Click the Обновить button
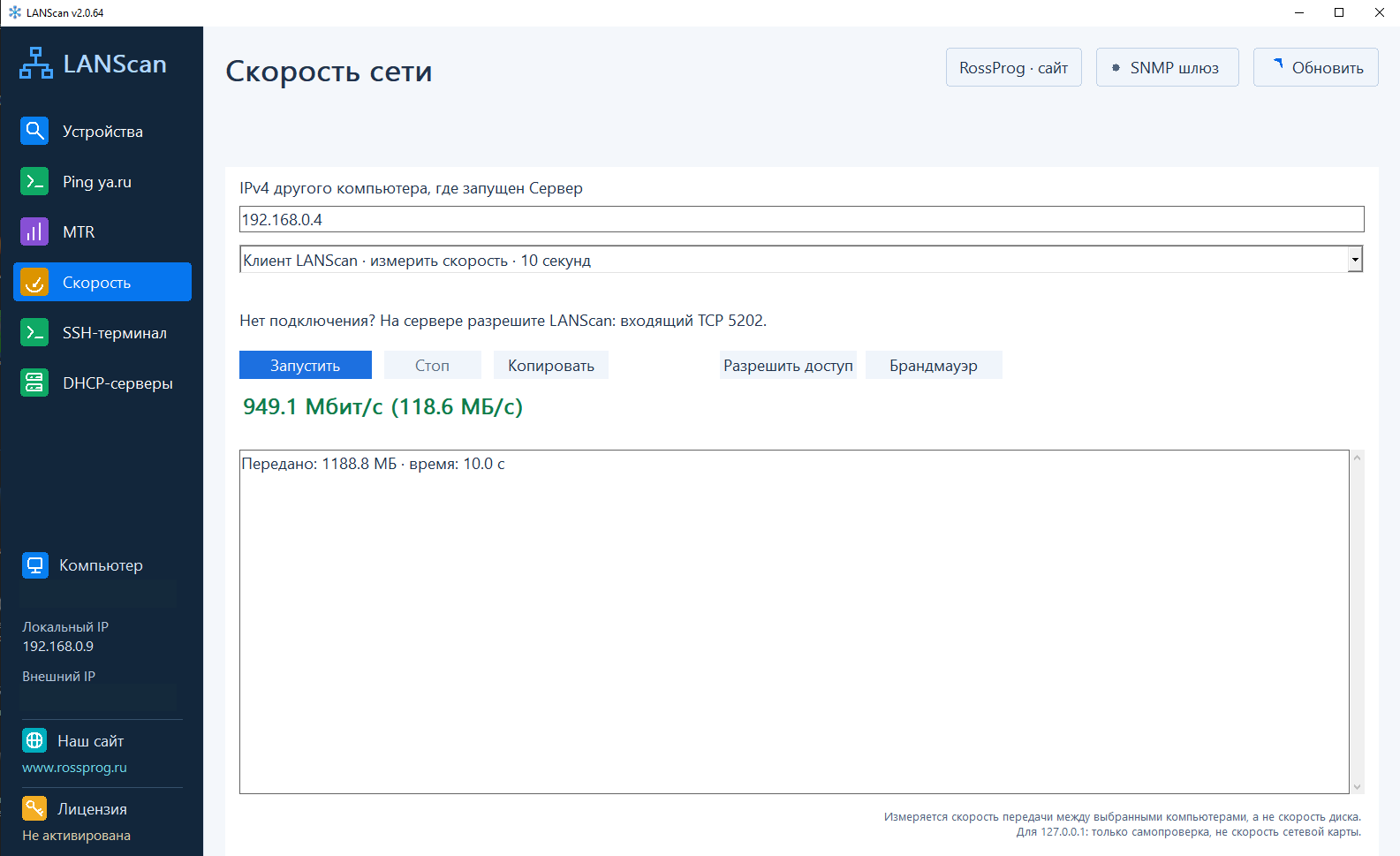The width and height of the screenshot is (1400, 856). (1315, 67)
